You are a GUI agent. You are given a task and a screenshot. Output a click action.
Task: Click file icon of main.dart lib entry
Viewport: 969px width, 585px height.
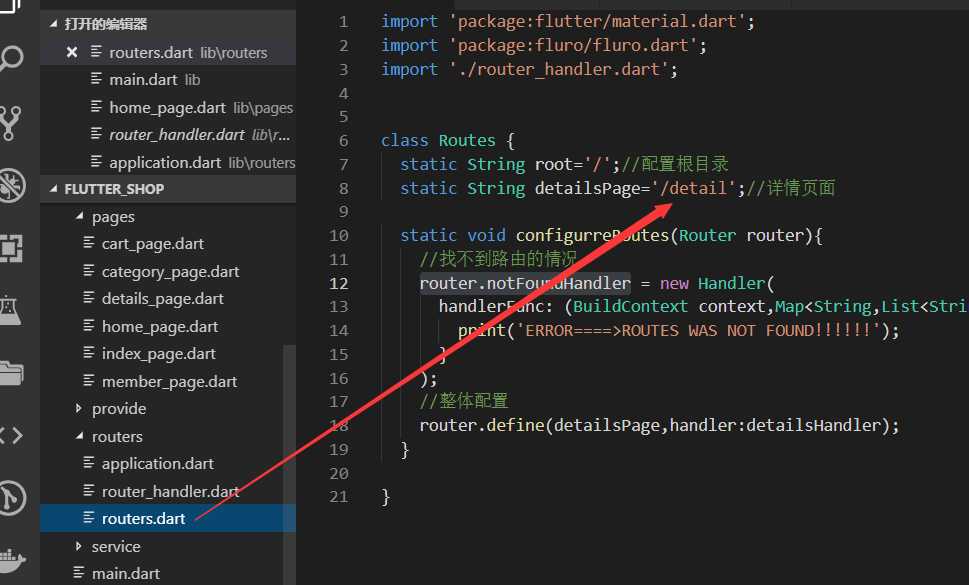[96, 79]
